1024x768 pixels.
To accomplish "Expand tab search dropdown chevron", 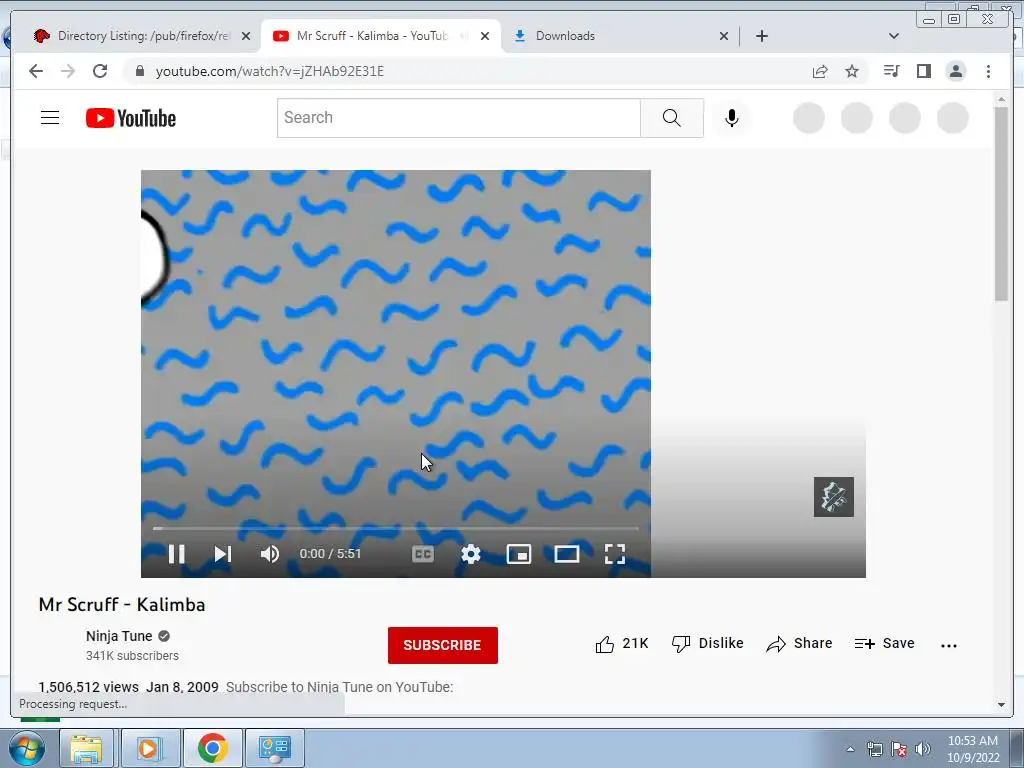I will pos(894,36).
